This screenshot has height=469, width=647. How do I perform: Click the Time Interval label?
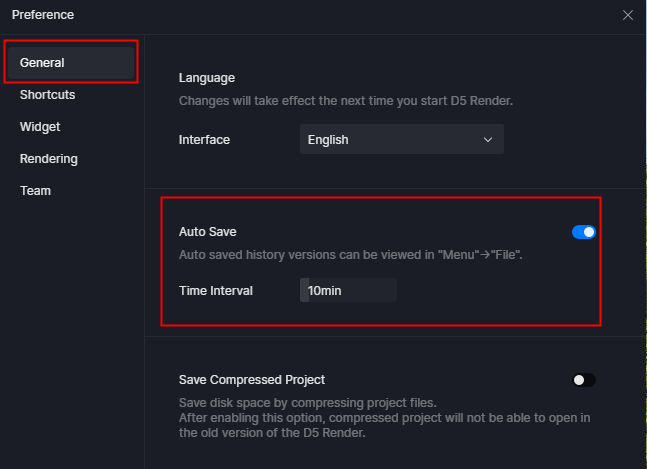(x=216, y=291)
